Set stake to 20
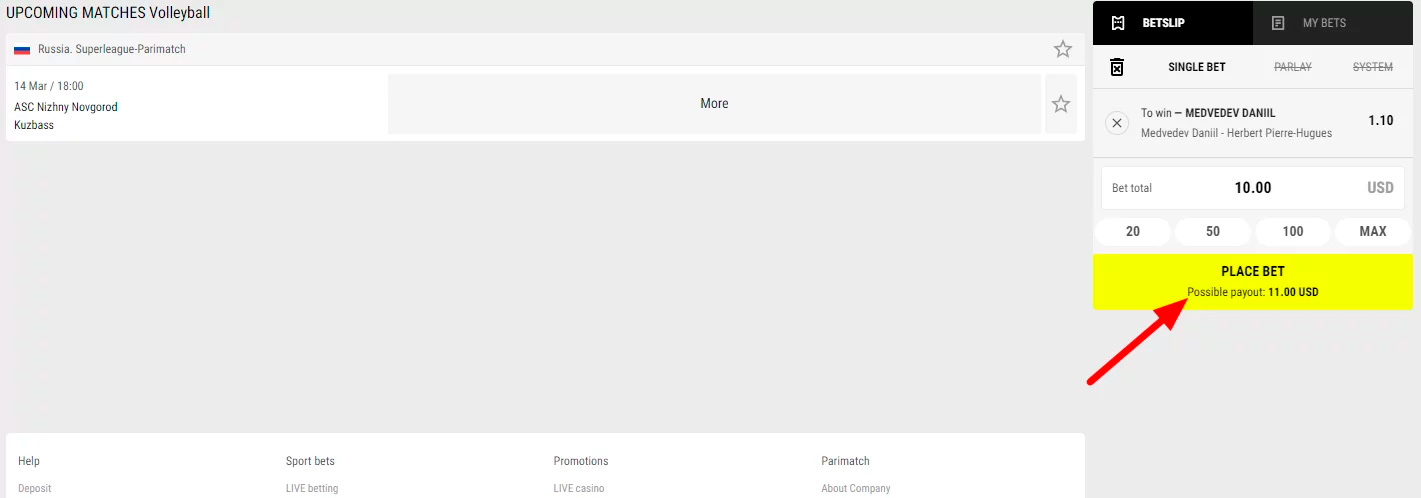Image resolution: width=1421 pixels, height=498 pixels. (x=1133, y=231)
